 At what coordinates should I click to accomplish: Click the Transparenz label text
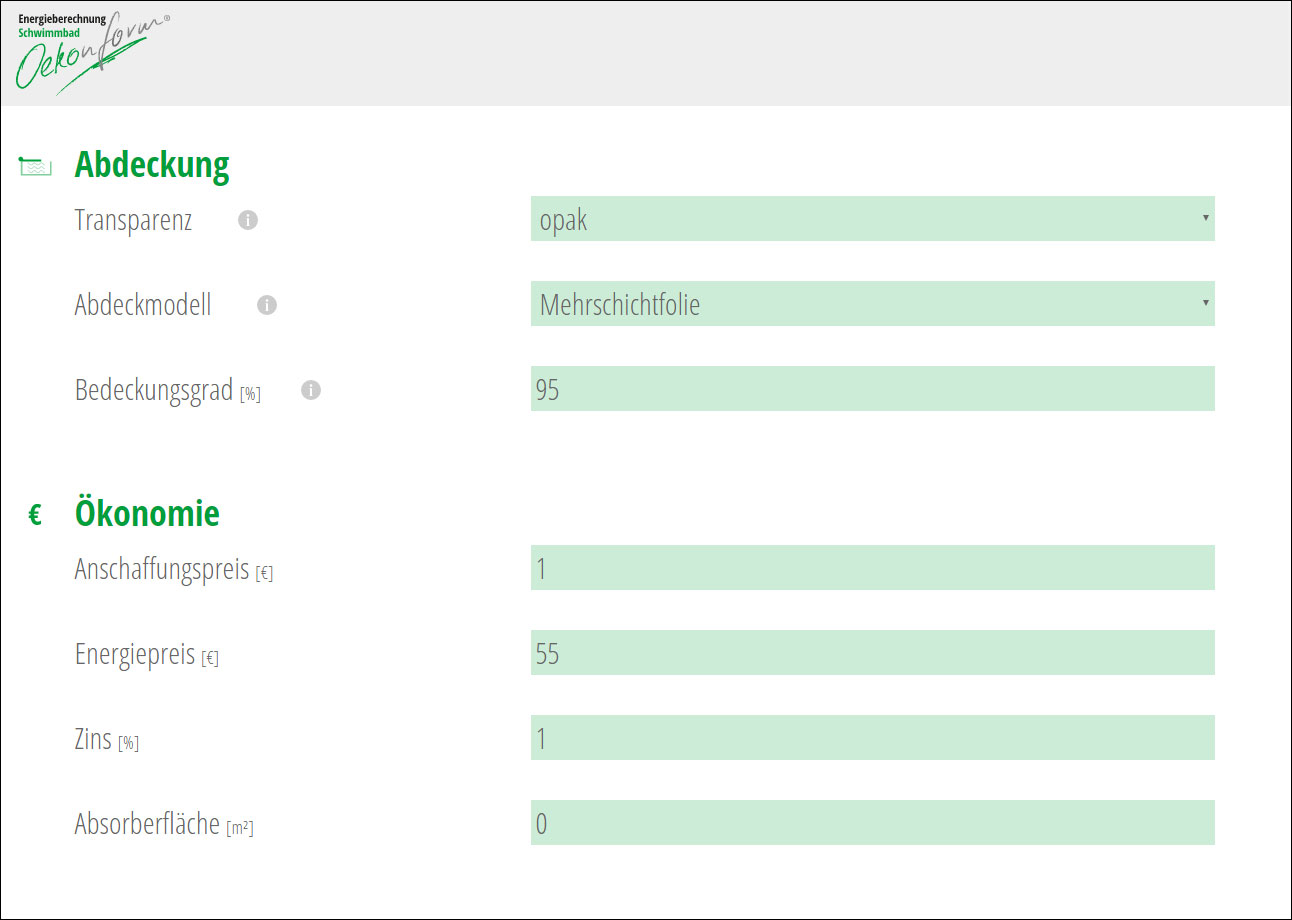[x=133, y=220]
